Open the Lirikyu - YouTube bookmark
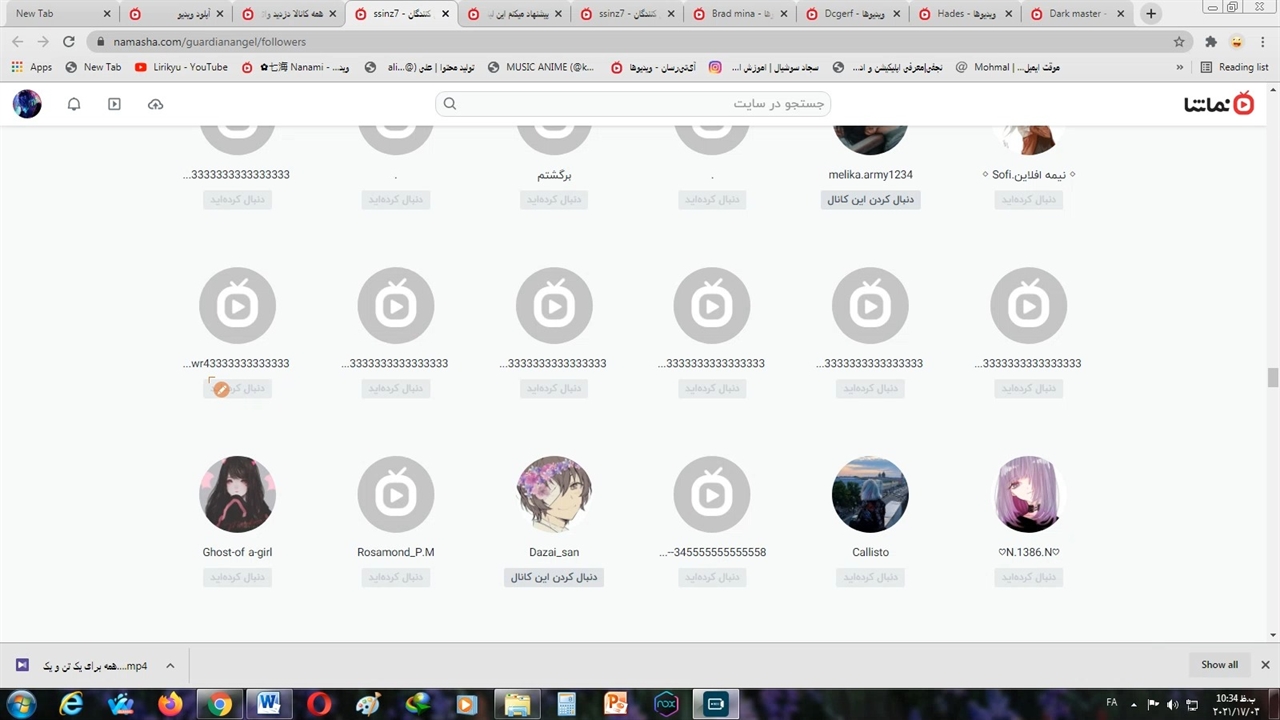The height and width of the screenshot is (720, 1280). pyautogui.click(x=181, y=67)
